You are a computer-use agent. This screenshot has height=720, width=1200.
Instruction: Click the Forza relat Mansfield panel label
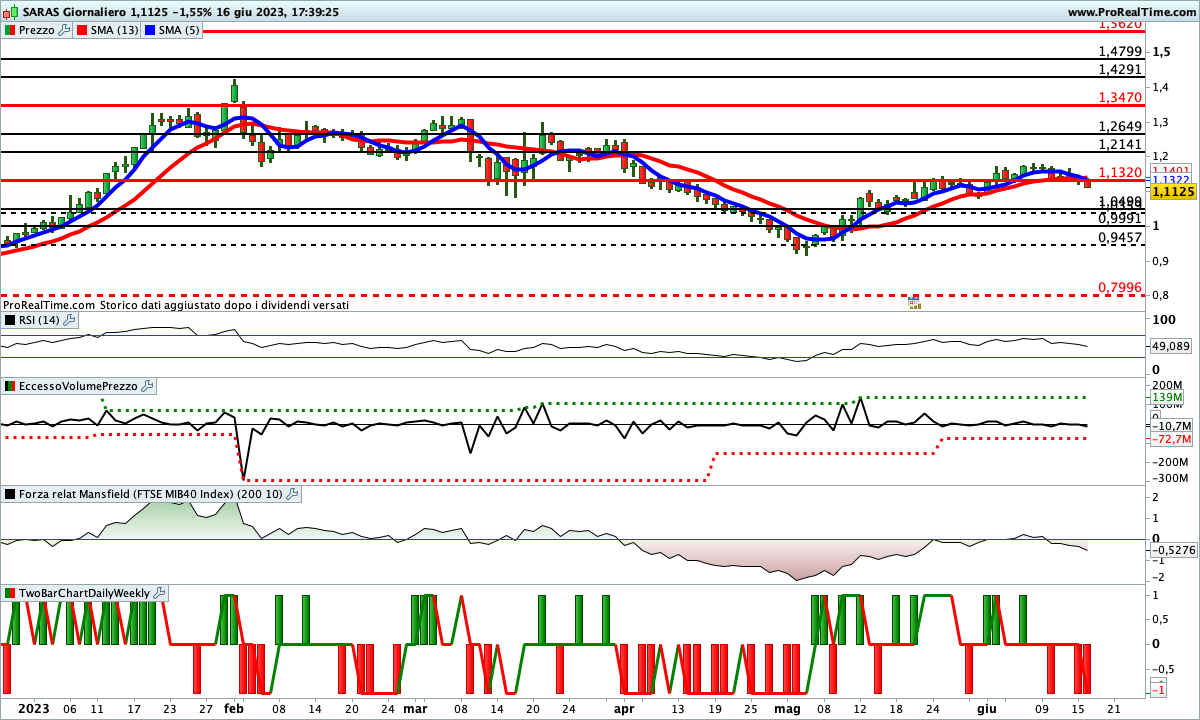click(150, 494)
